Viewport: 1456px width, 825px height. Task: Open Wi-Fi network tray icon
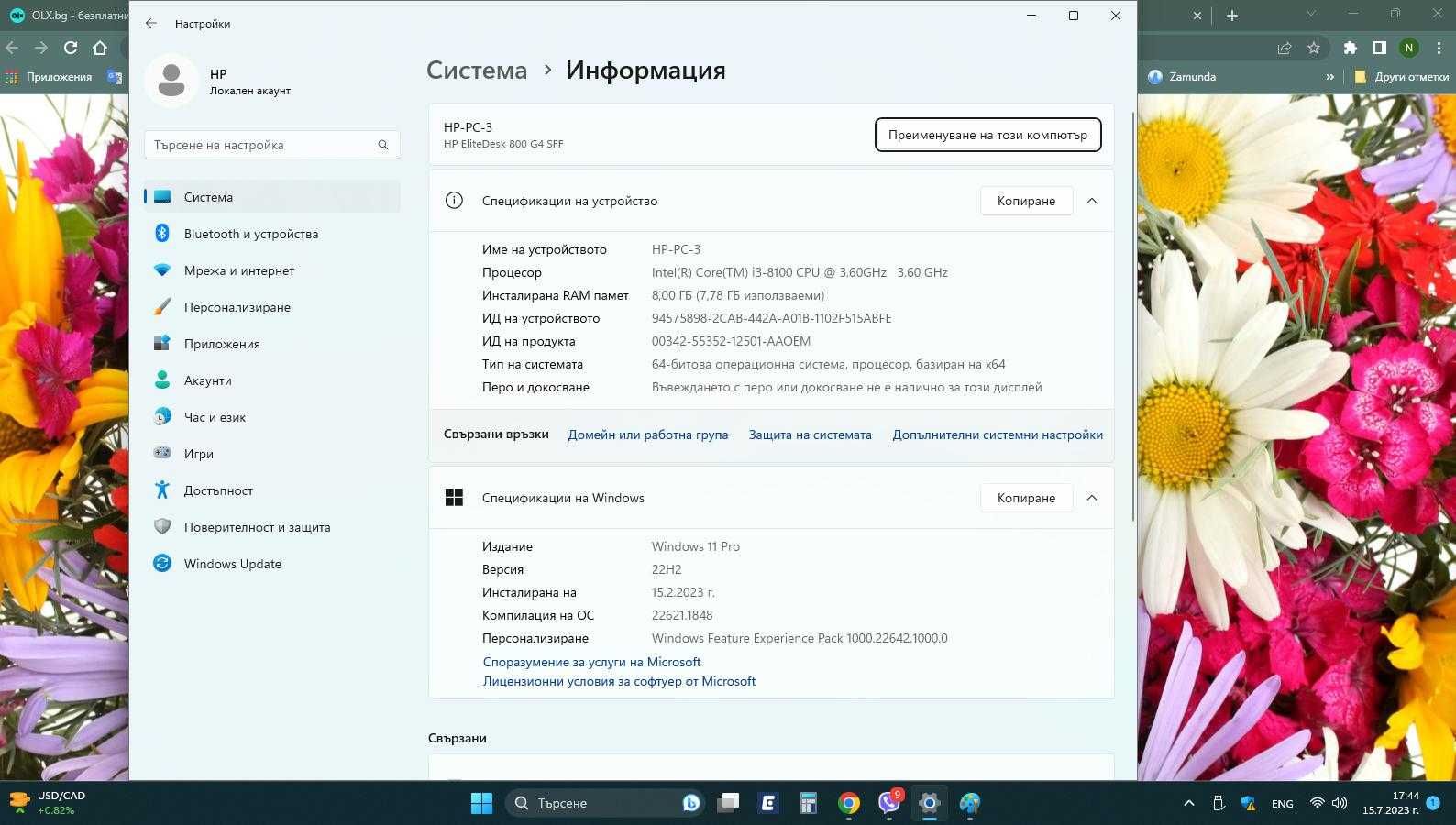coord(1318,803)
